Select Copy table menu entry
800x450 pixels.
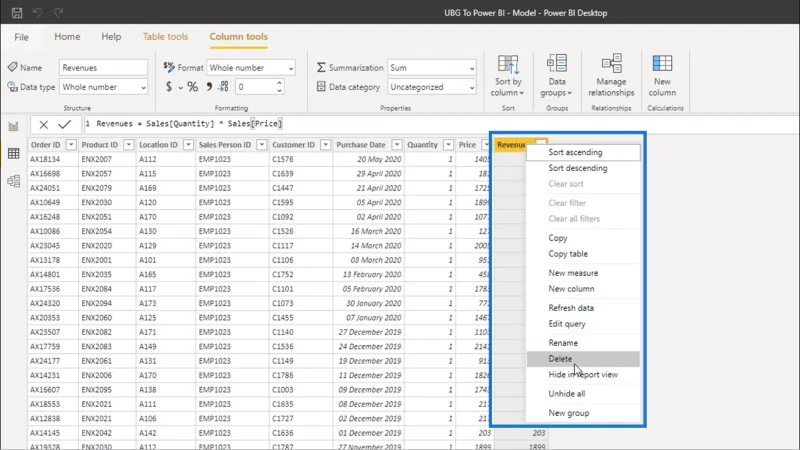coord(583,254)
